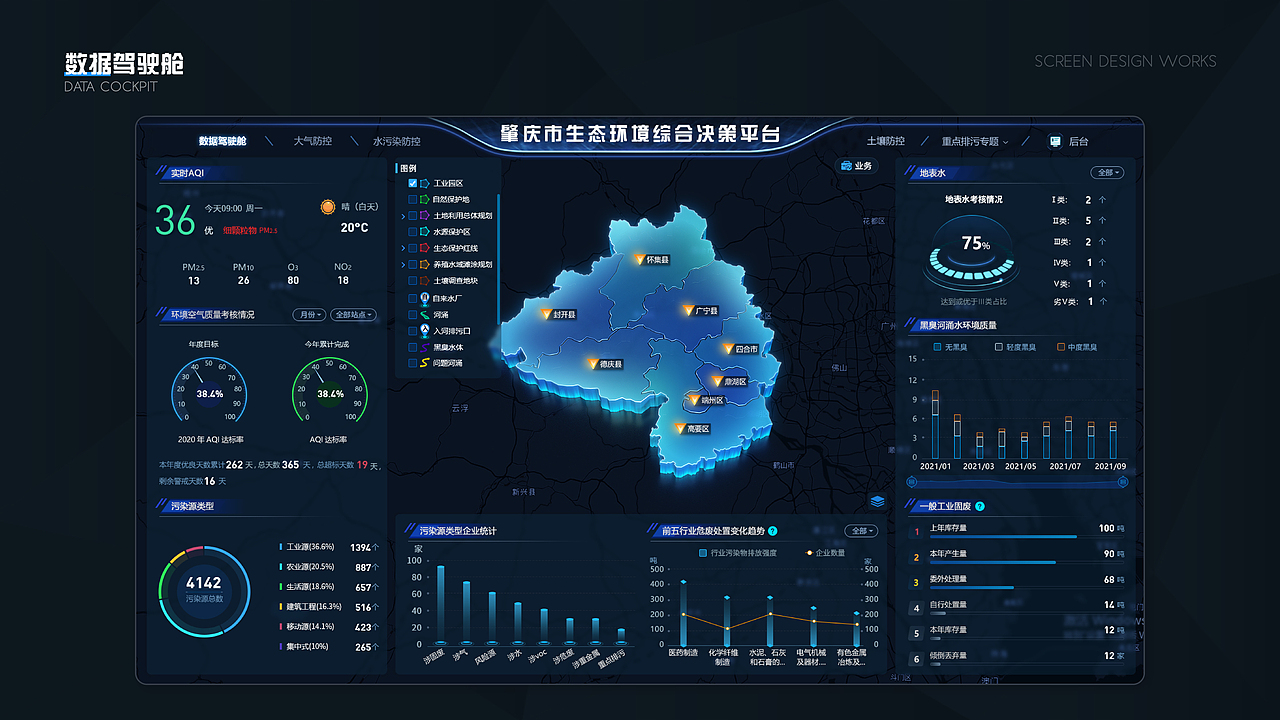Select 委外处理量 row
This screenshot has height=720, width=1280.
coord(1017,581)
